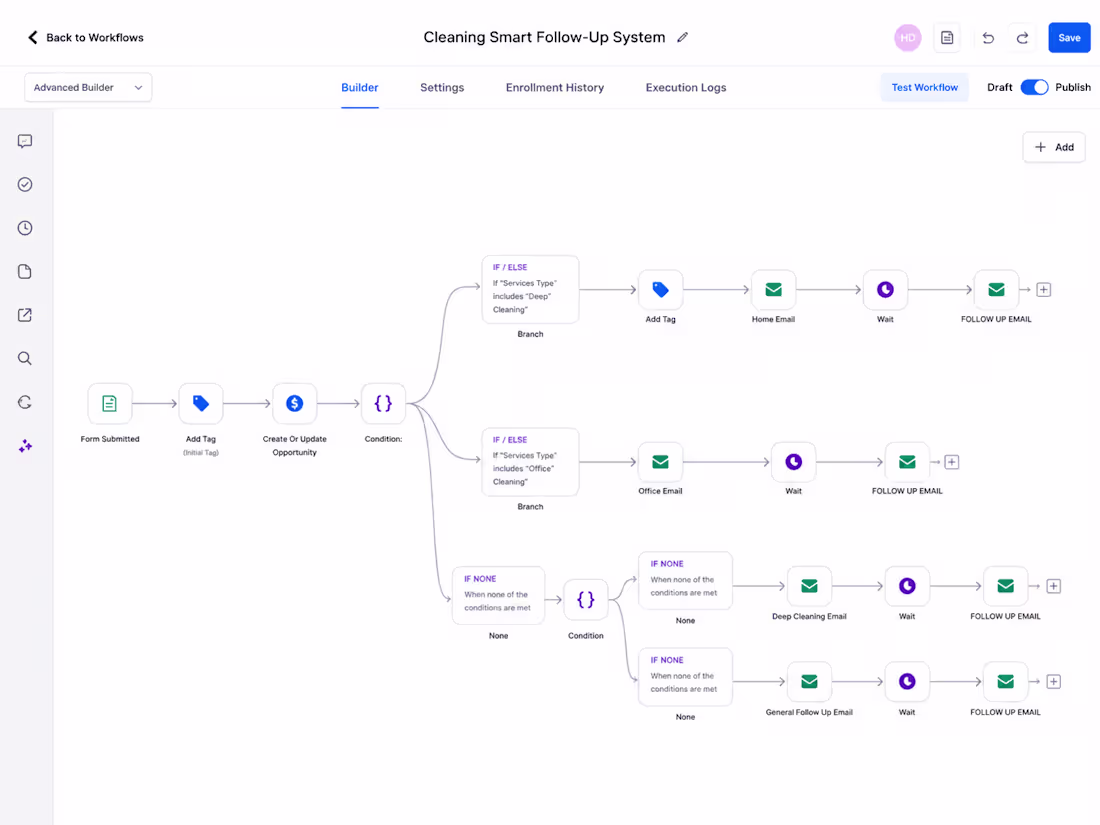The height and width of the screenshot is (825, 1100).
Task: Switch to the Builder tab
Action: pos(360,88)
